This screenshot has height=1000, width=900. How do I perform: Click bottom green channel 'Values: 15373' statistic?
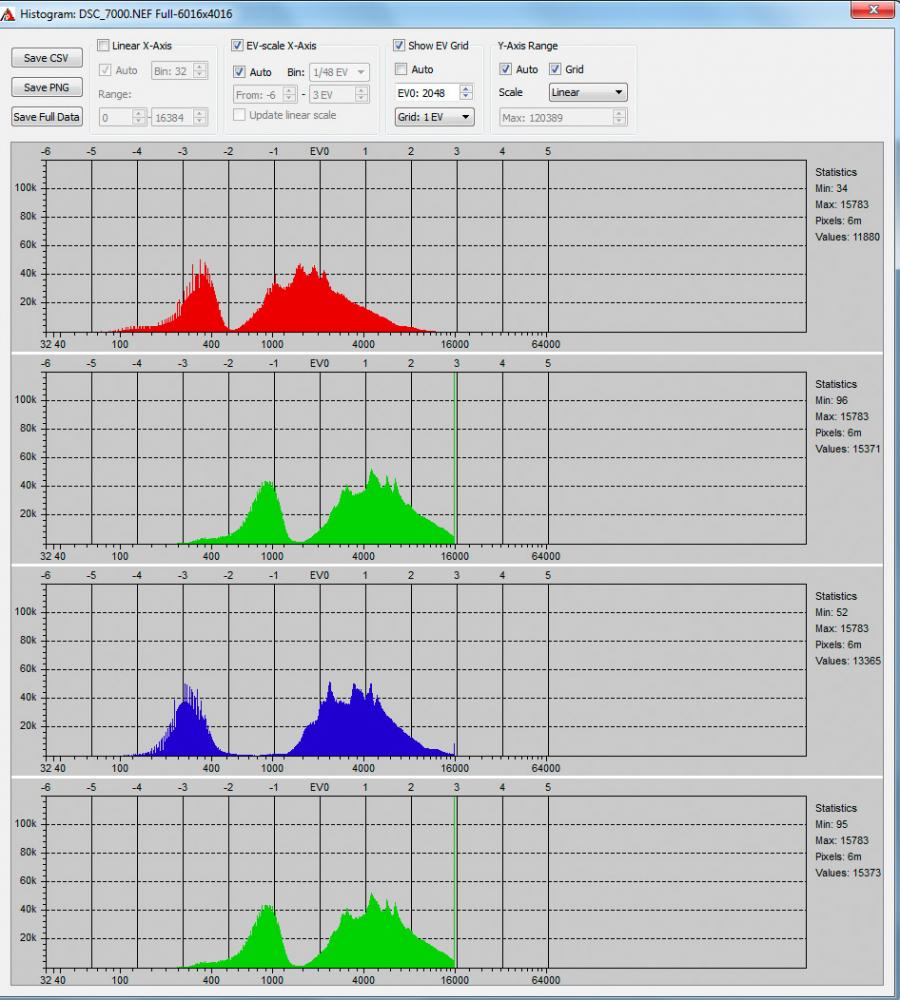(x=848, y=873)
